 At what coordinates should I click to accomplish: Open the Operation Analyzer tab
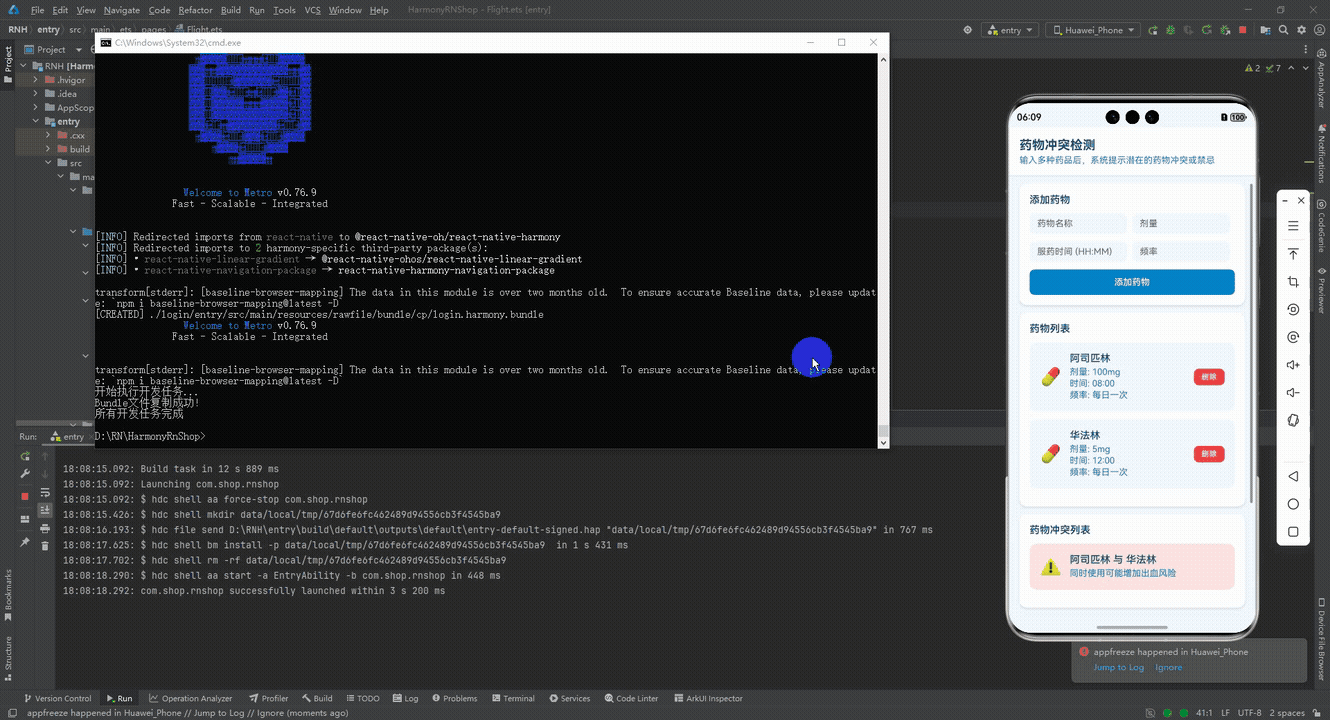pos(191,699)
